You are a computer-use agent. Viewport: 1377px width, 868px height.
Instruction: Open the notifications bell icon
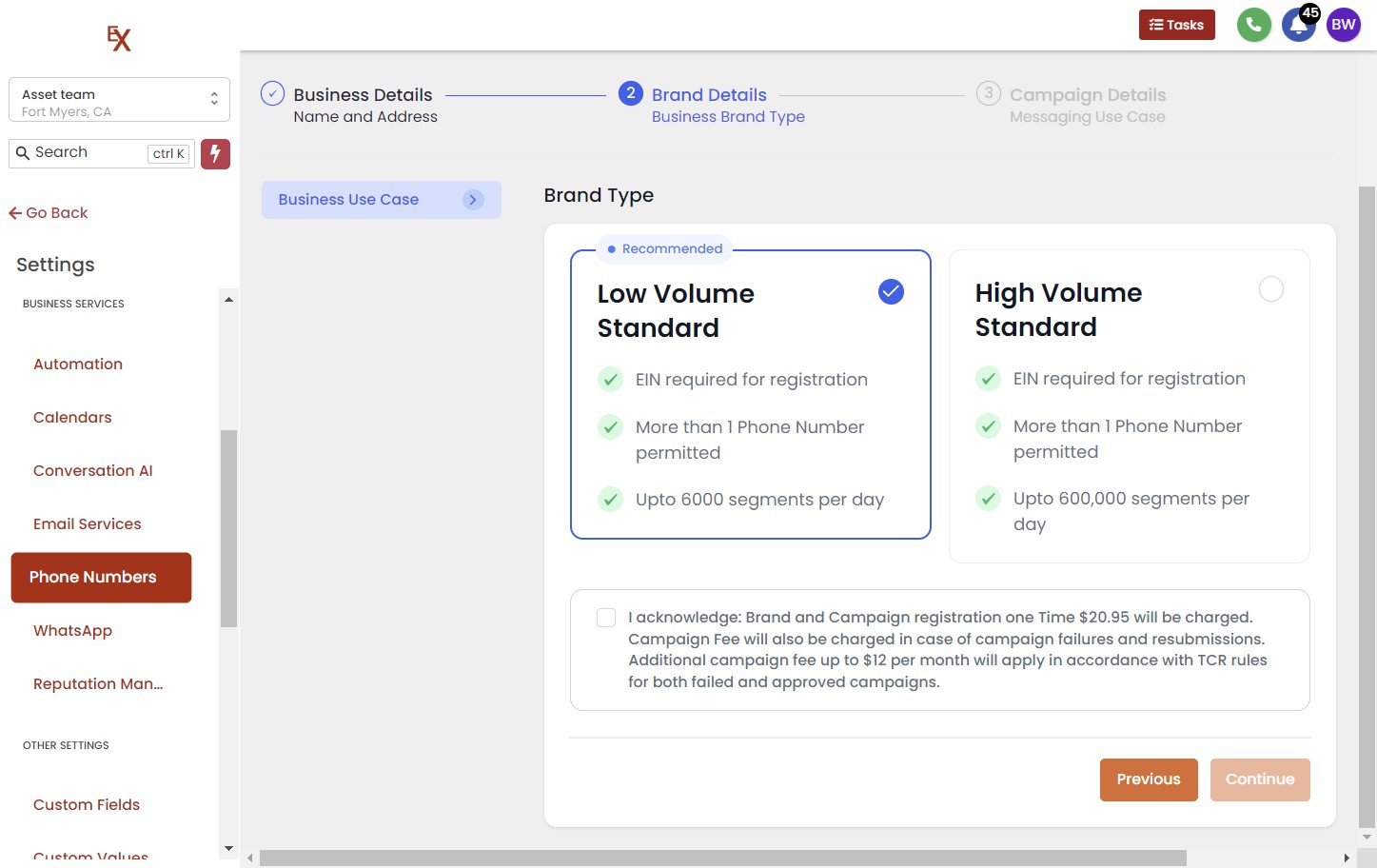[x=1297, y=26]
